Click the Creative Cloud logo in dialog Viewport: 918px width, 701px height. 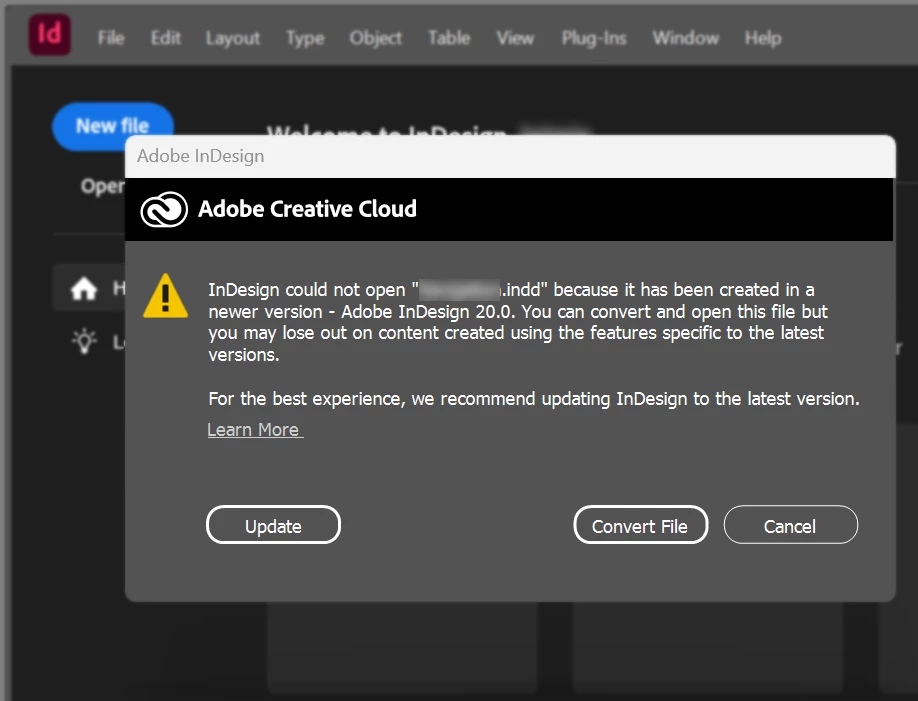(164, 209)
